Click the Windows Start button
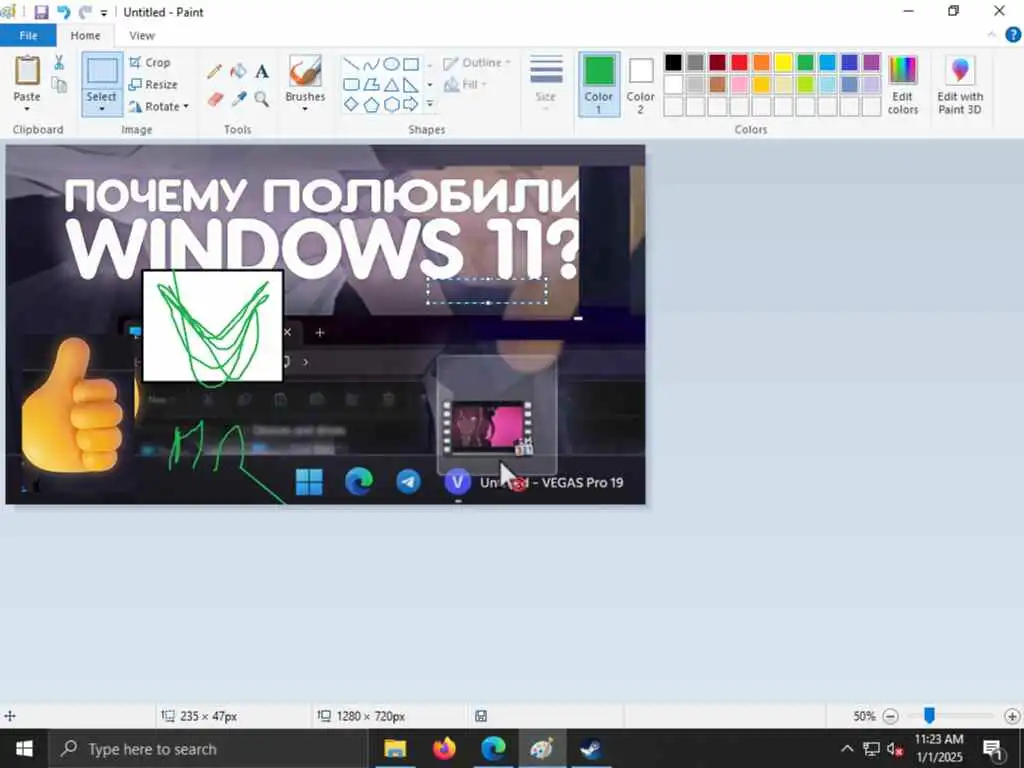The height and width of the screenshot is (768, 1024). pyautogui.click(x=24, y=748)
